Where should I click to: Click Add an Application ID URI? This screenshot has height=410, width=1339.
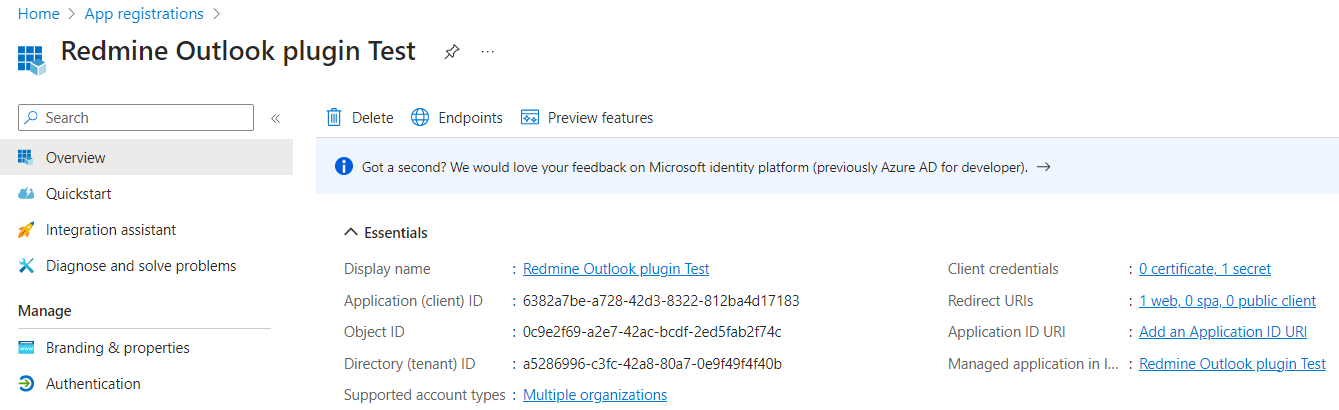(1223, 332)
